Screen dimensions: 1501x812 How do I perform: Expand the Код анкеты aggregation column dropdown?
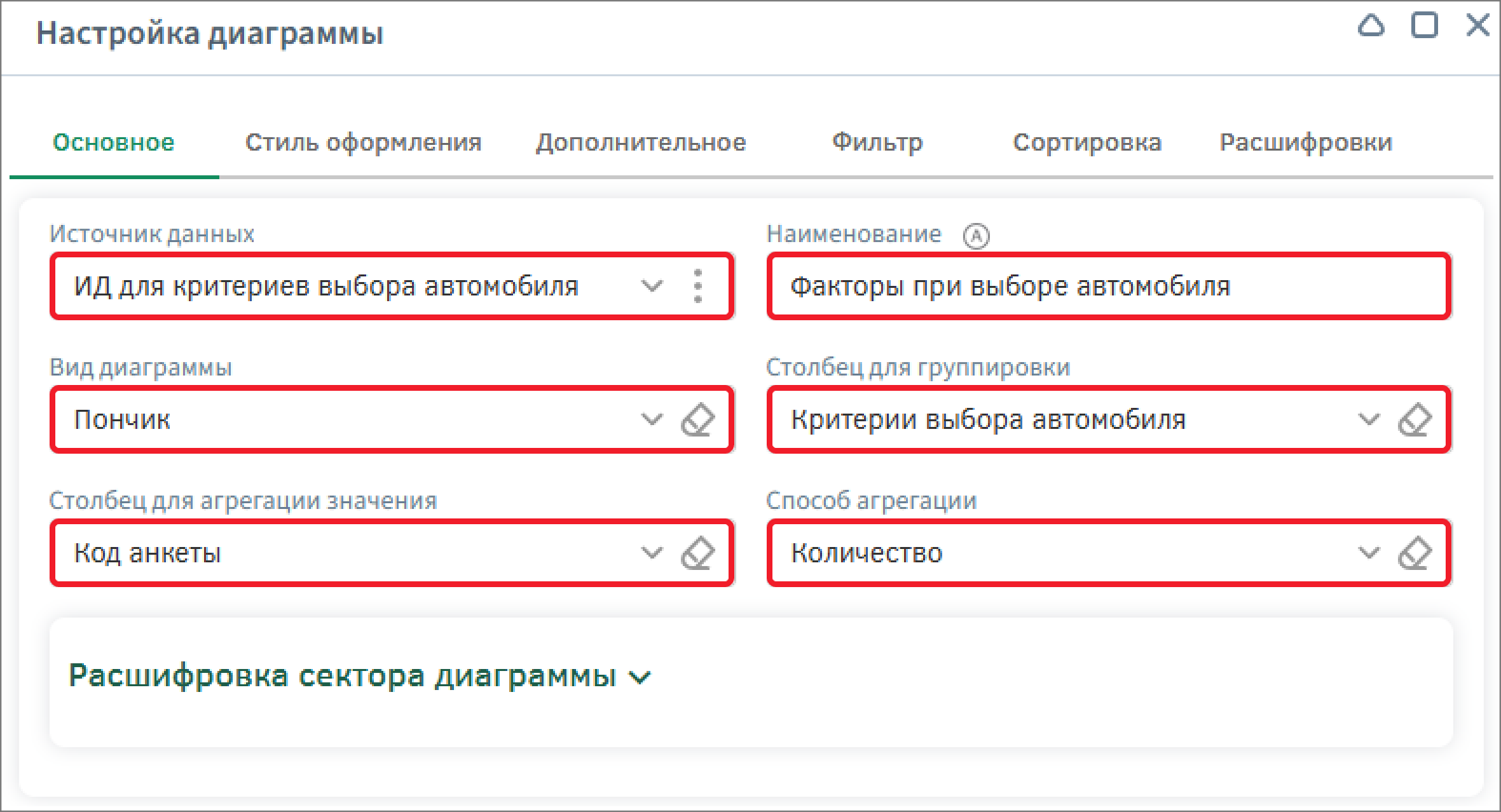[x=651, y=553]
